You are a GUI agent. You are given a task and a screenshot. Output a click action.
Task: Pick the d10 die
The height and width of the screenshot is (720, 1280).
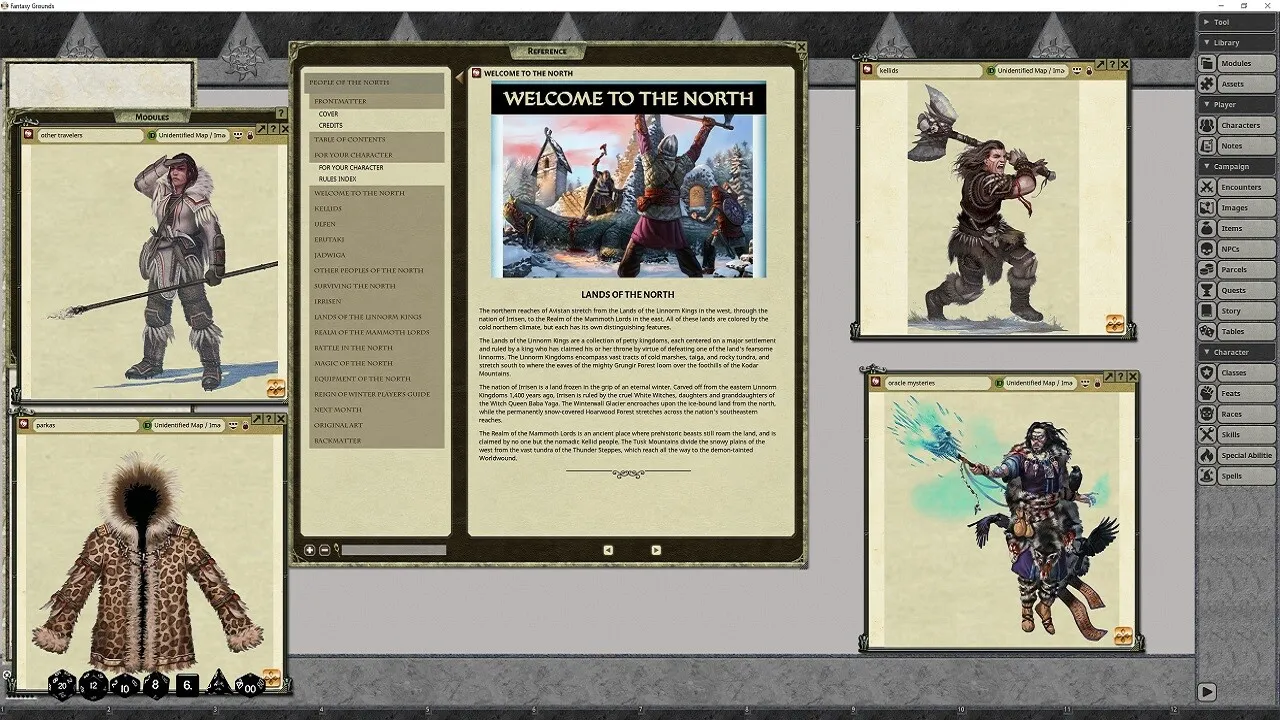(125, 685)
